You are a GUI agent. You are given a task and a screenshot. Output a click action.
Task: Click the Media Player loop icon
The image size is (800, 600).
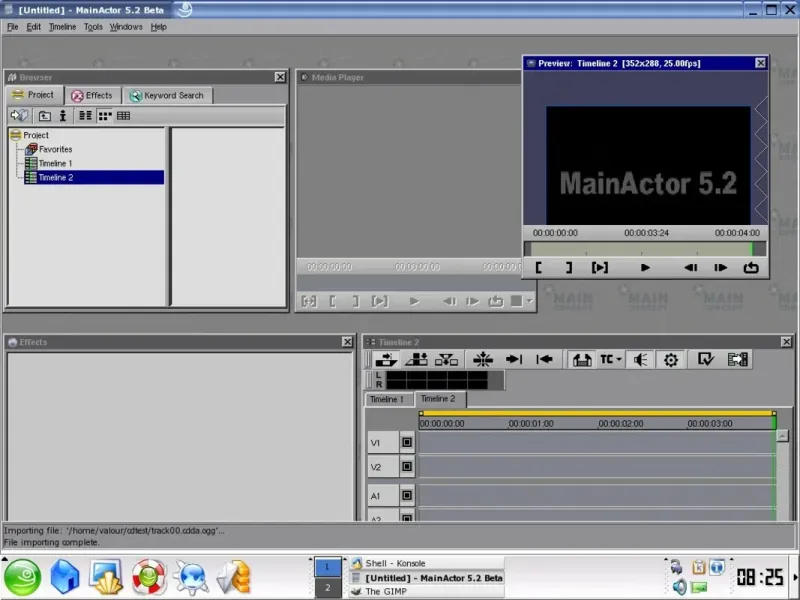coord(495,302)
